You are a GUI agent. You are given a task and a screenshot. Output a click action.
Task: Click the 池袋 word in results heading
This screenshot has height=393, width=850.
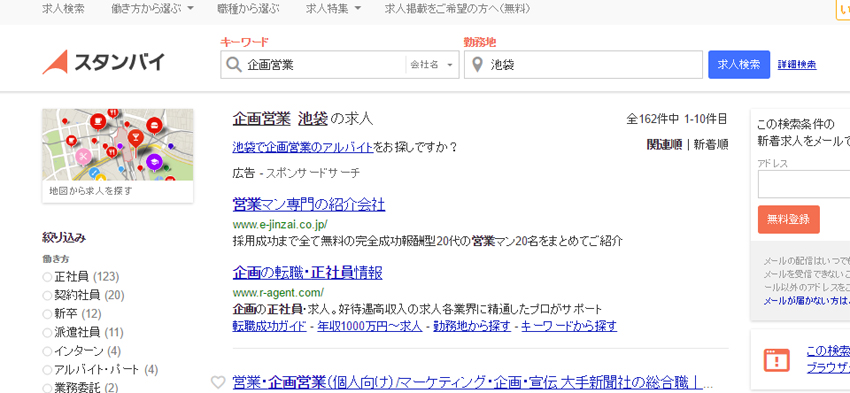coord(313,118)
